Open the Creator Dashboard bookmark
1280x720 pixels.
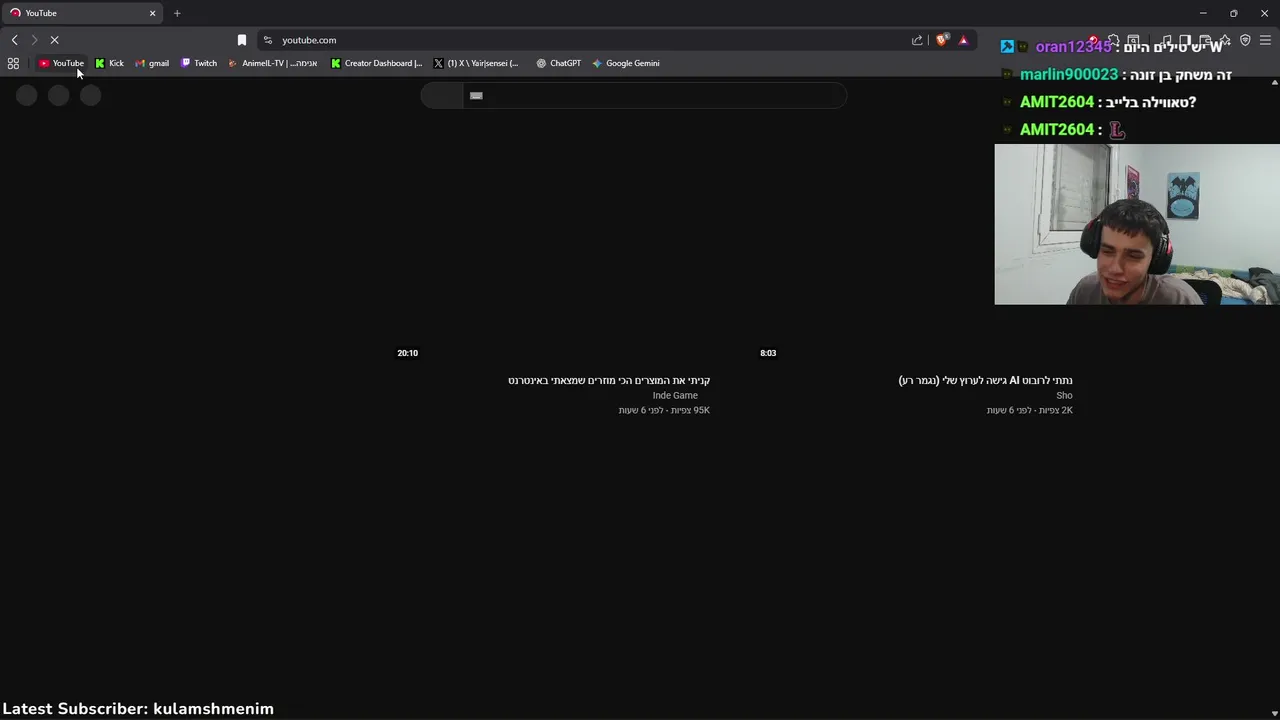[x=376, y=63]
